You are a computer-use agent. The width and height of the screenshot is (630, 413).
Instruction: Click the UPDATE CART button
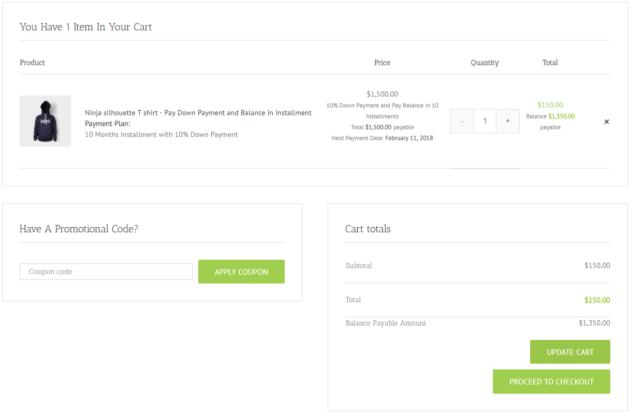pyautogui.click(x=570, y=352)
